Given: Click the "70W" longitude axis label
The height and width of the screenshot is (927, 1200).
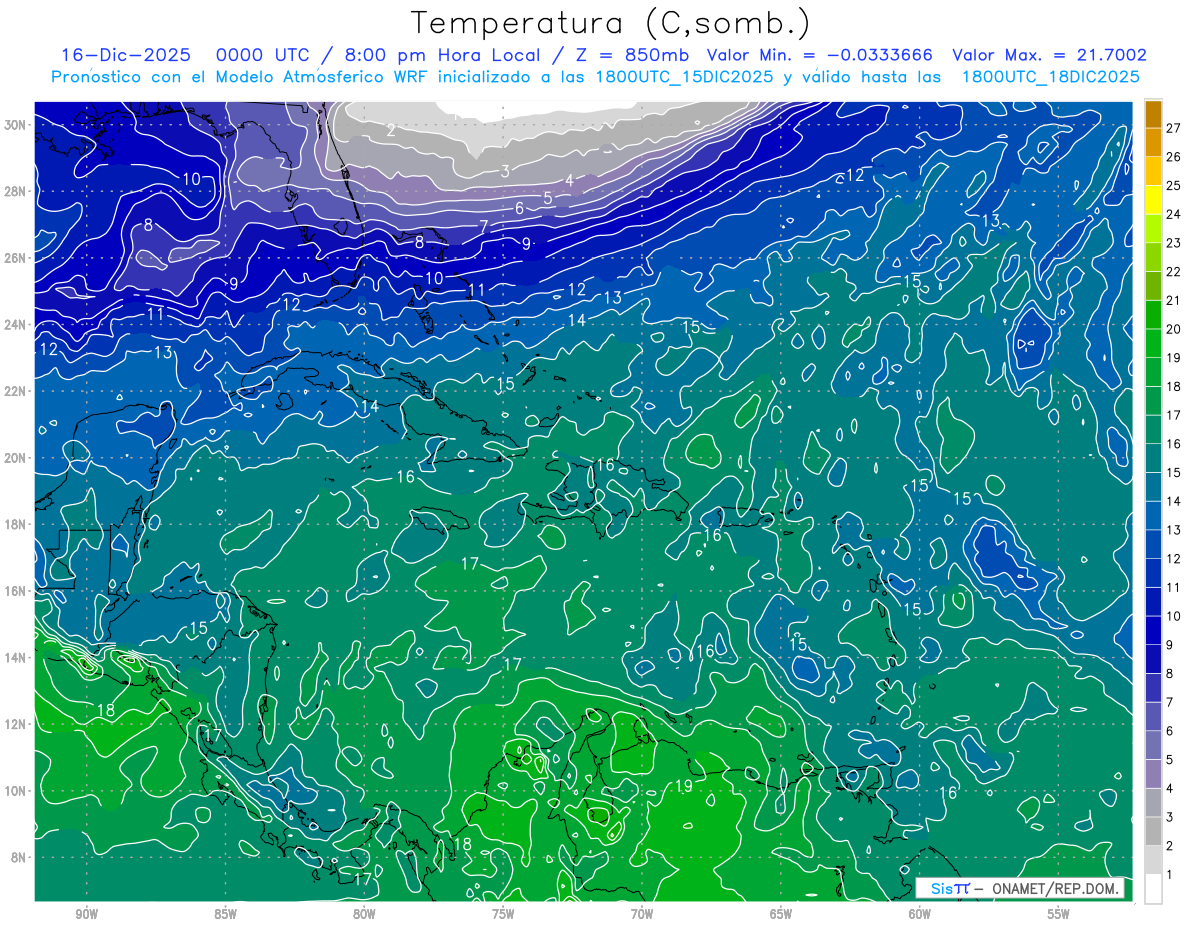Looking at the screenshot, I should 642,914.
